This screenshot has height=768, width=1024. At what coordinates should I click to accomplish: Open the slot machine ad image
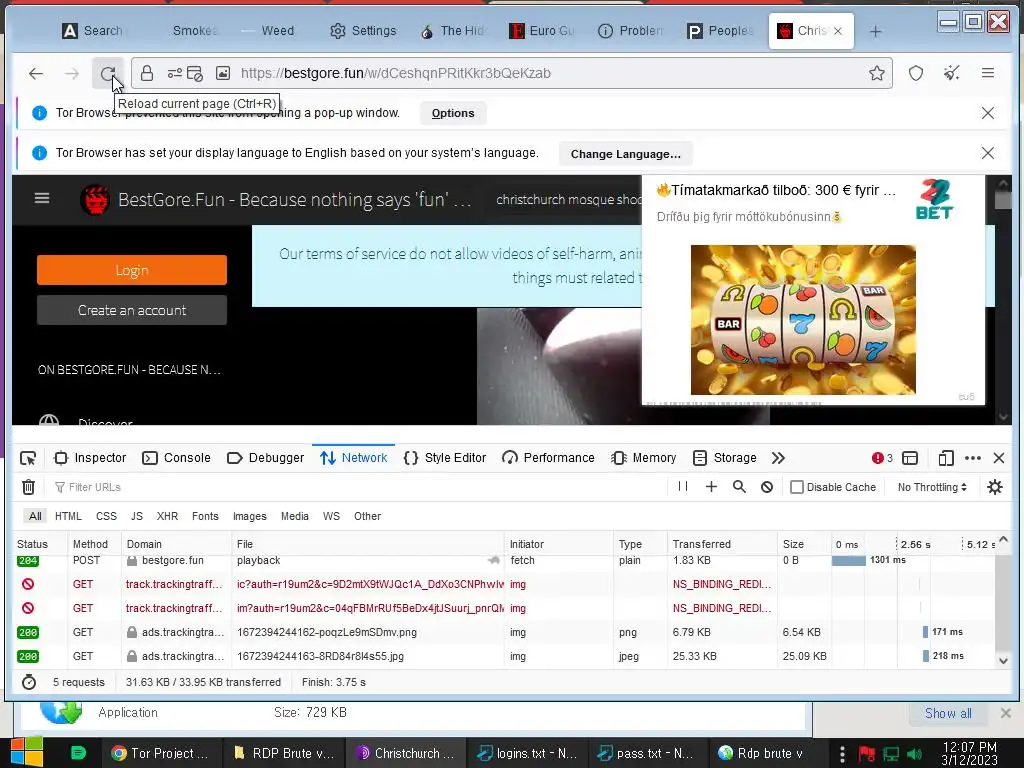tap(803, 319)
